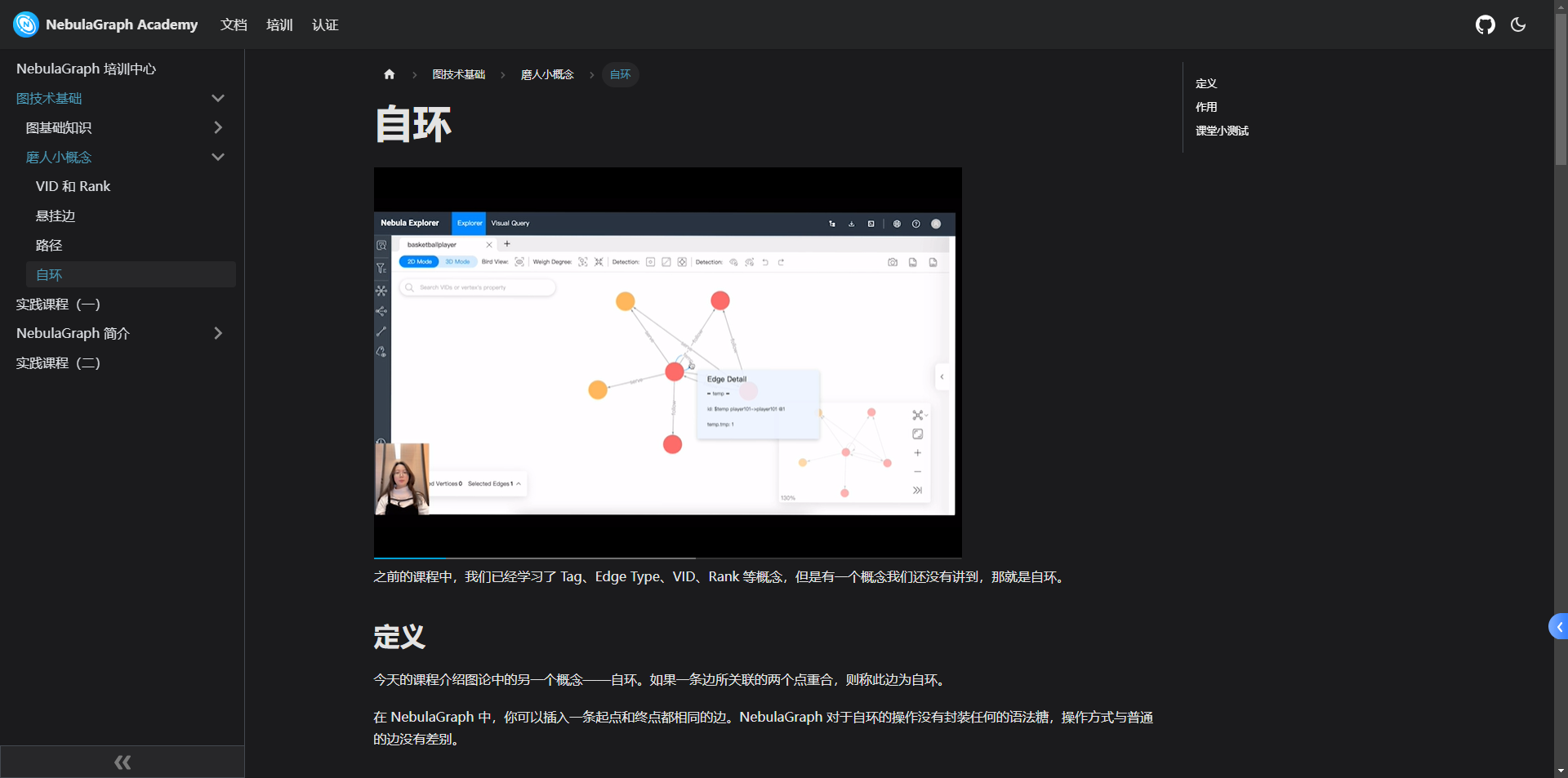
Task: Click the user avatar circle in video header
Action: (936, 224)
